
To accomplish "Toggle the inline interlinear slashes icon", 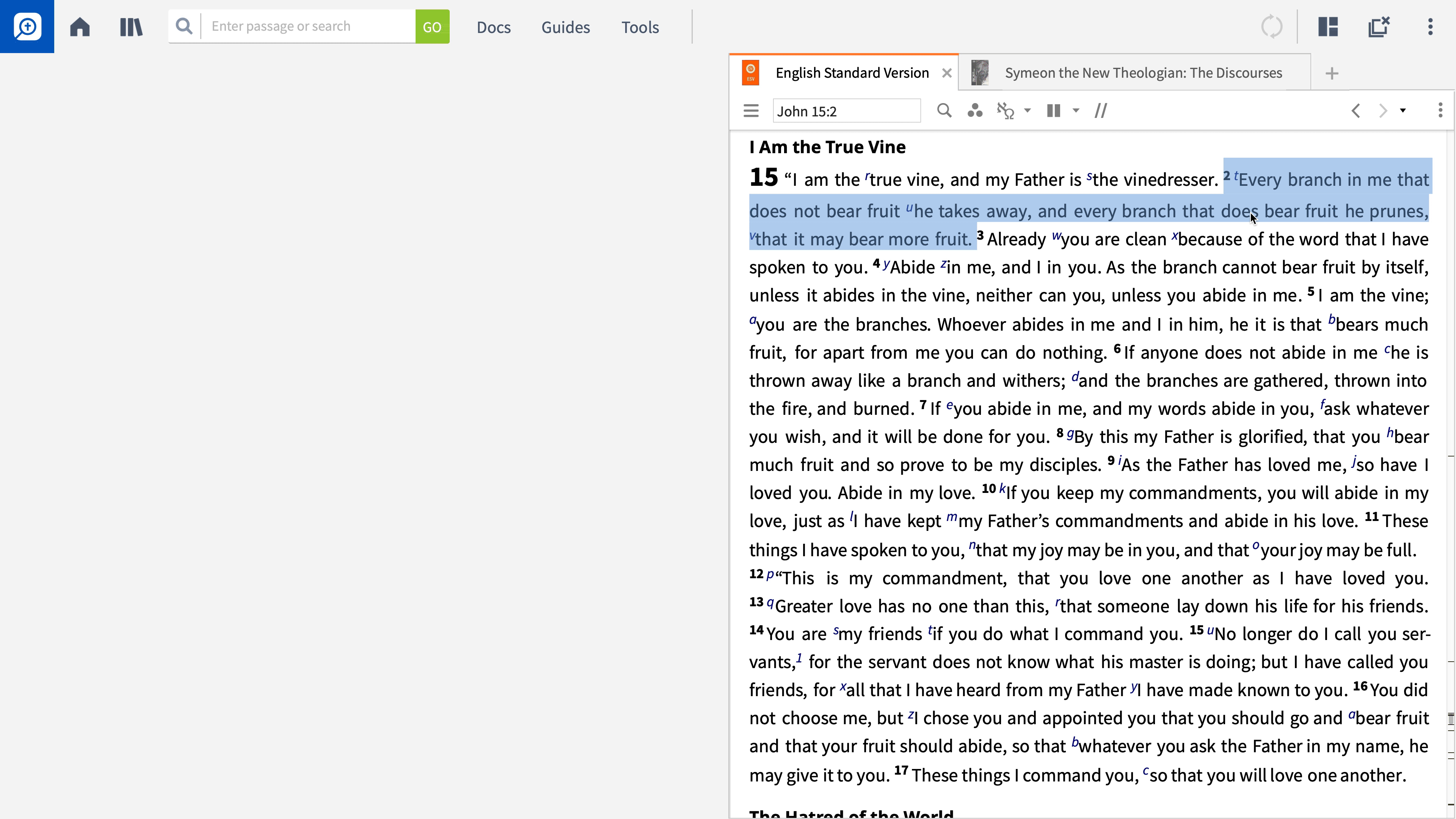I will [1100, 111].
